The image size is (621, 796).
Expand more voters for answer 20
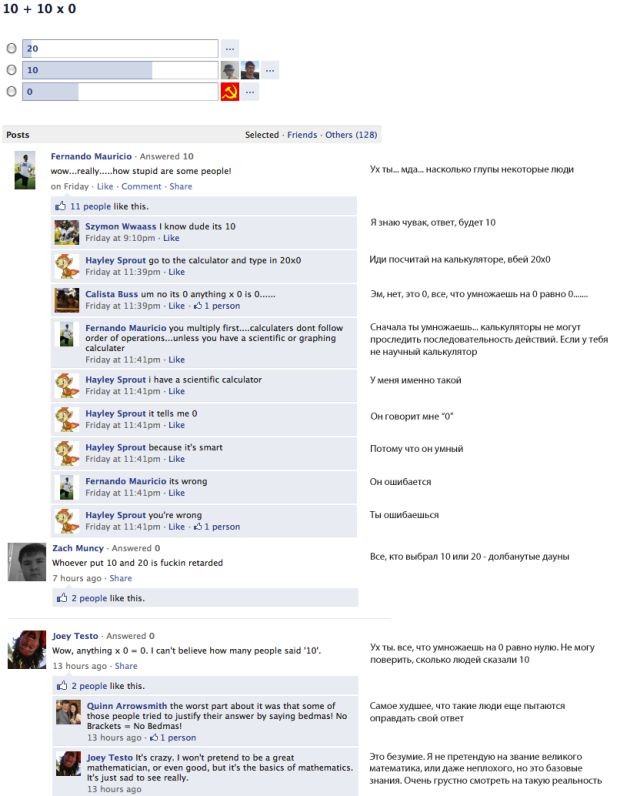point(230,49)
